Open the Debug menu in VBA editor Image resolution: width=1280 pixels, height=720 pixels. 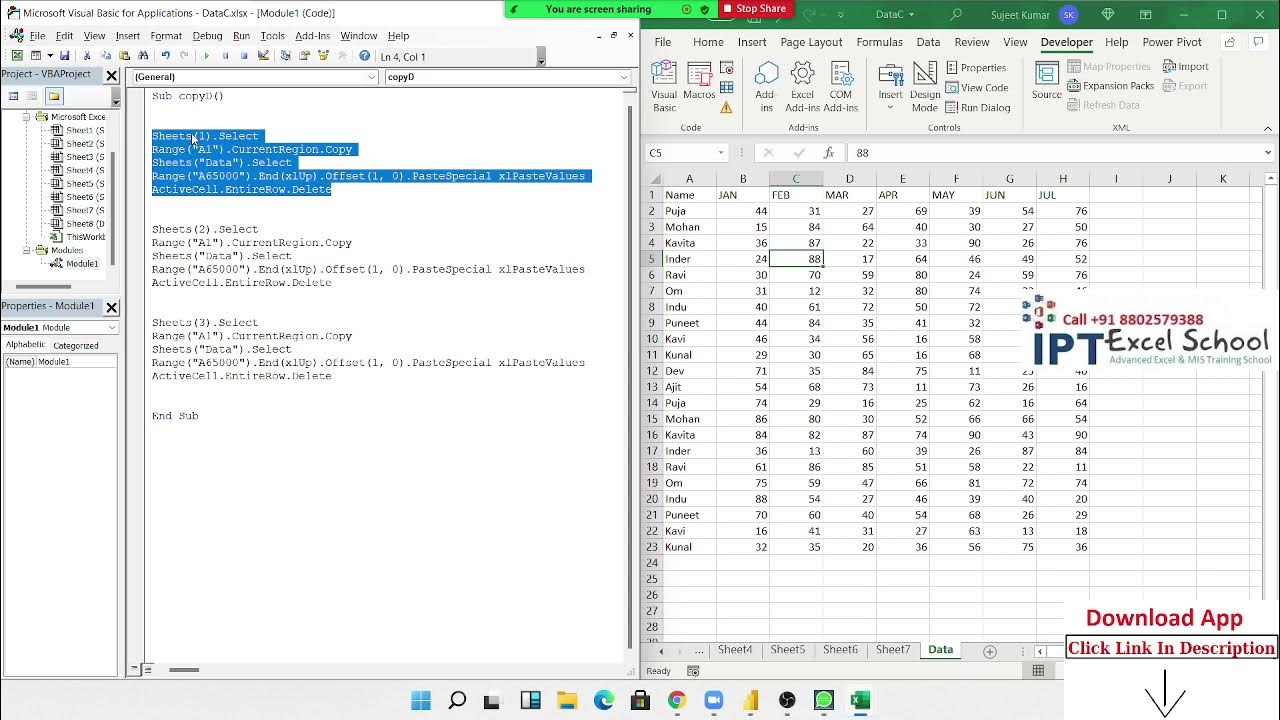[x=207, y=35]
